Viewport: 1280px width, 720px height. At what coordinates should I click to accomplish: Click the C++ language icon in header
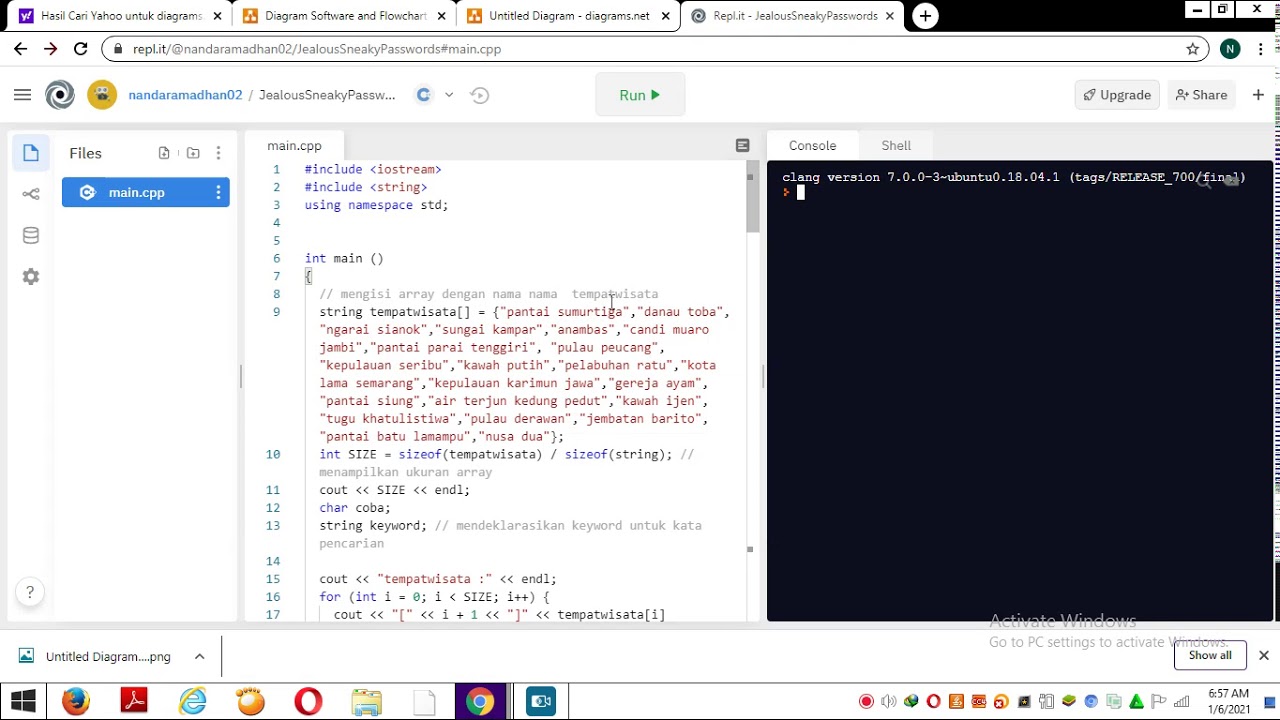pyautogui.click(x=423, y=95)
